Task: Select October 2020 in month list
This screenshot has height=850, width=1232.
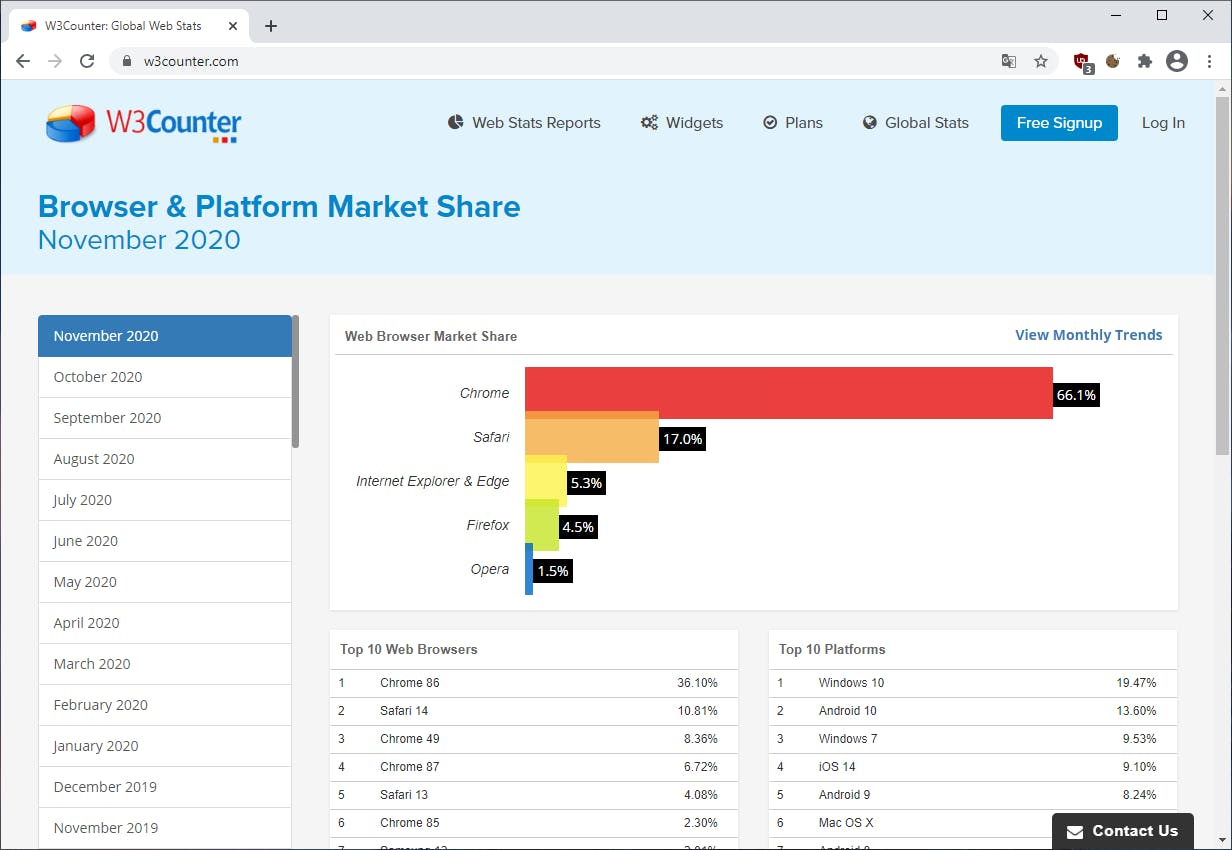Action: click(x=165, y=377)
